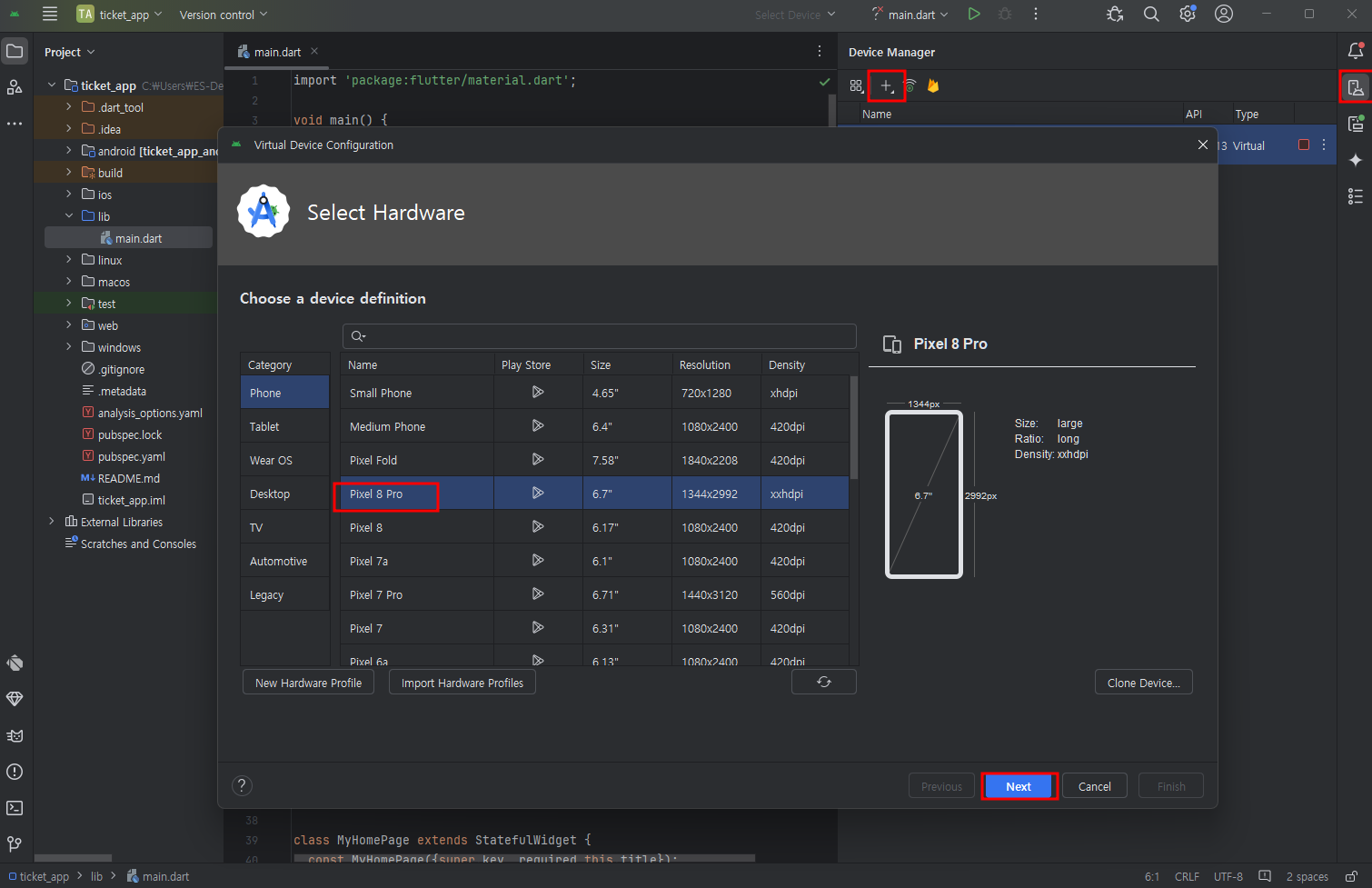This screenshot has width=1372, height=888.
Task: Refresh the device definitions list
Action: pyautogui.click(x=824, y=682)
